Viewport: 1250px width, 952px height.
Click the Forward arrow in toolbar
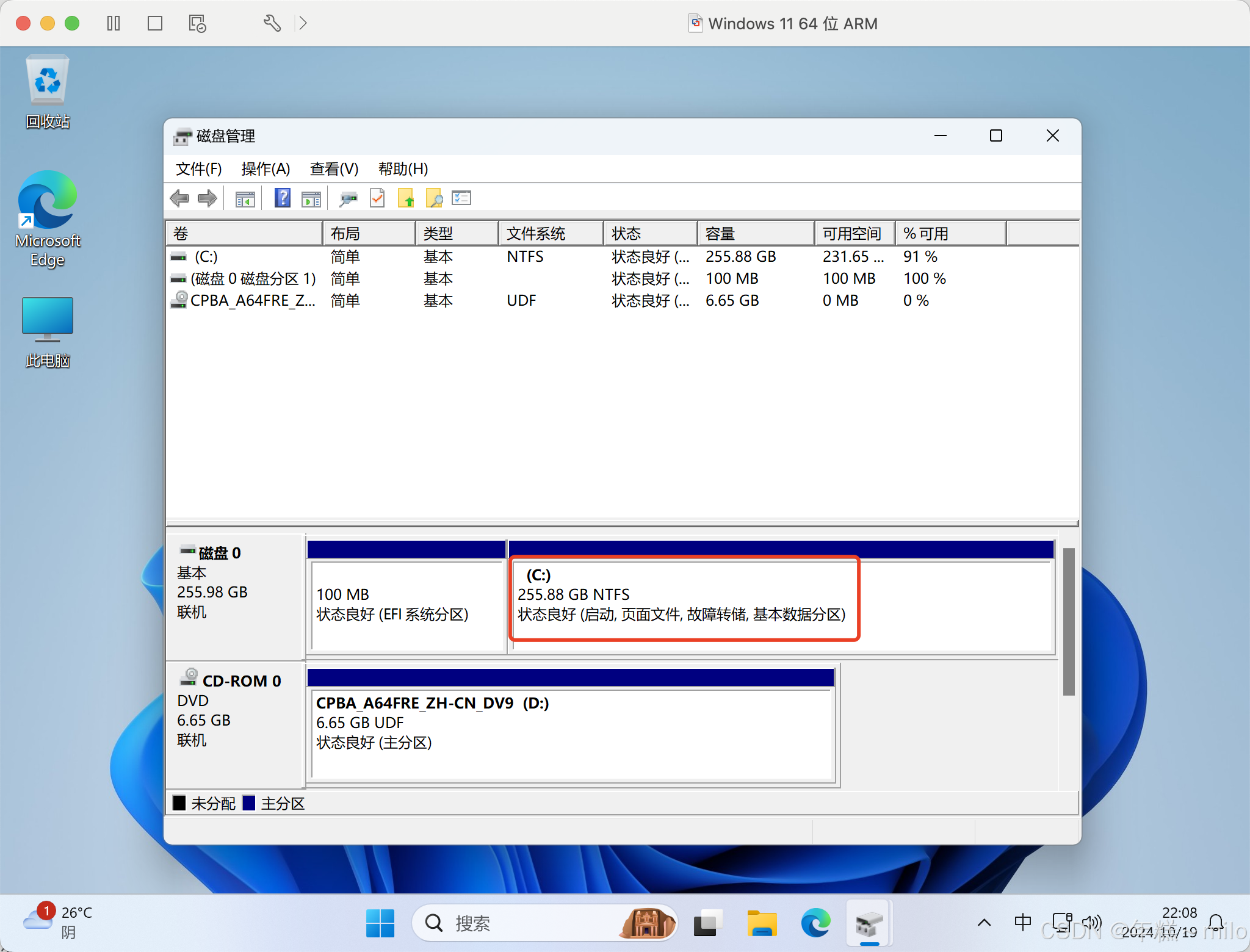pyautogui.click(x=208, y=198)
